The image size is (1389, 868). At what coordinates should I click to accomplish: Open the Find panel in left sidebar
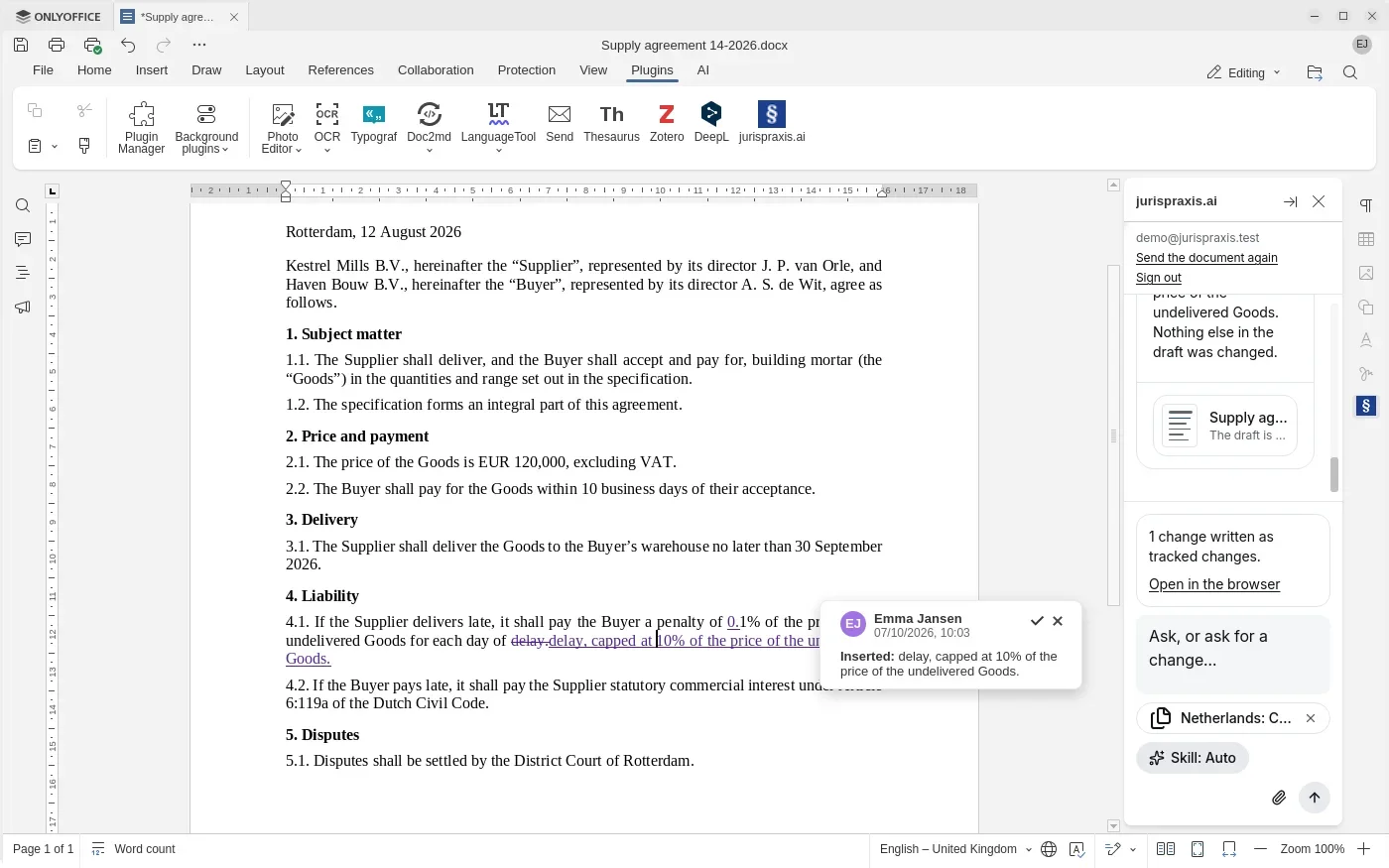pos(23,205)
